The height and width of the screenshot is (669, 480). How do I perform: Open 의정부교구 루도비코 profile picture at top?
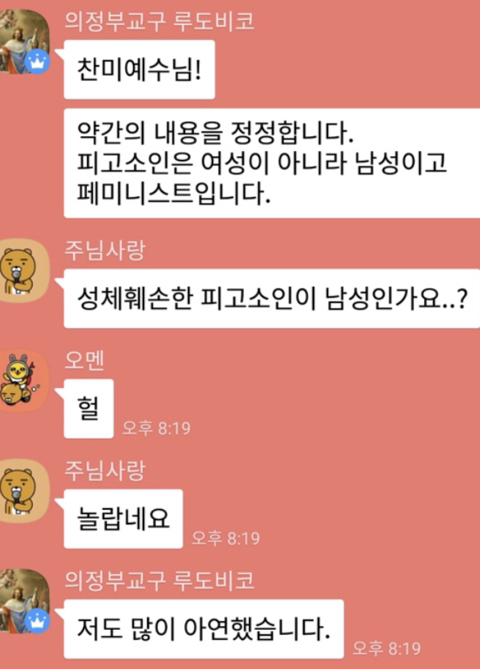(24, 41)
